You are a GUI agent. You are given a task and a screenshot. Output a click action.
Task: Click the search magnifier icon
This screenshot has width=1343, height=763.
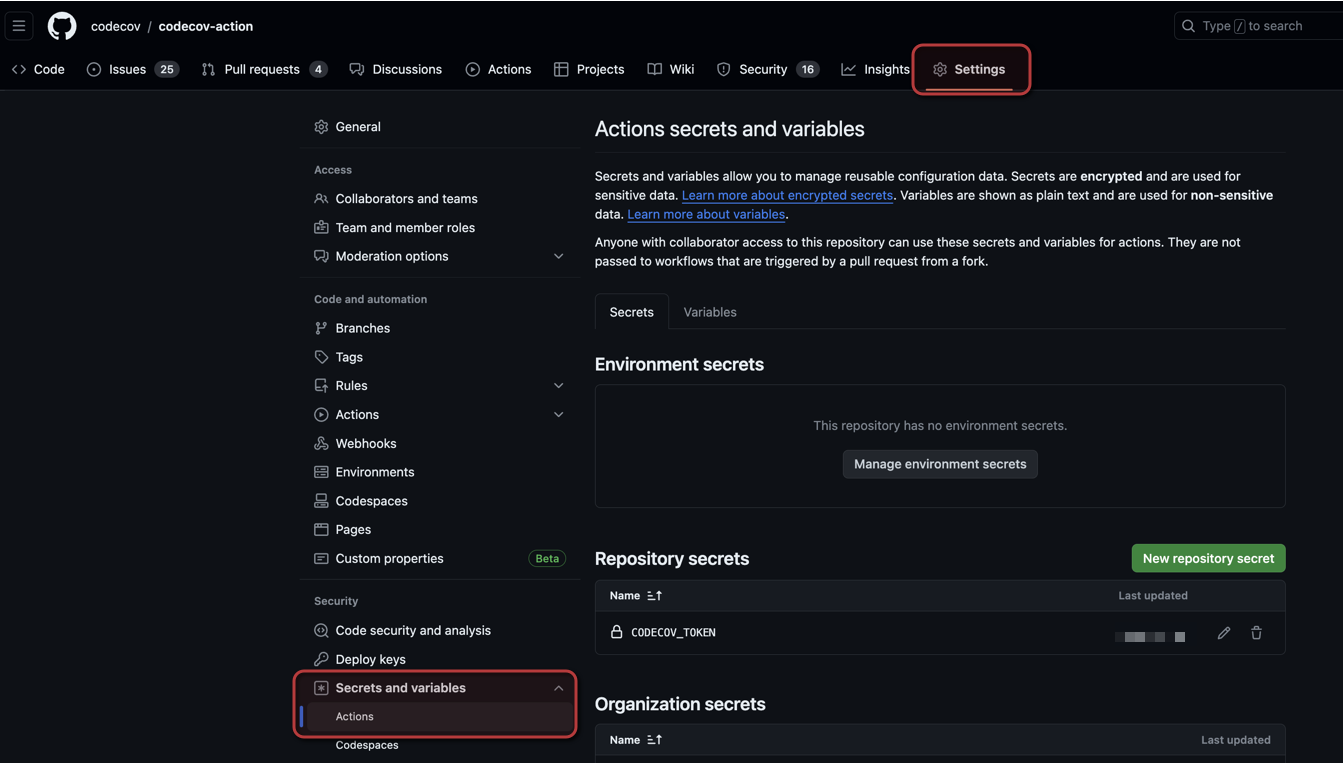click(1188, 26)
